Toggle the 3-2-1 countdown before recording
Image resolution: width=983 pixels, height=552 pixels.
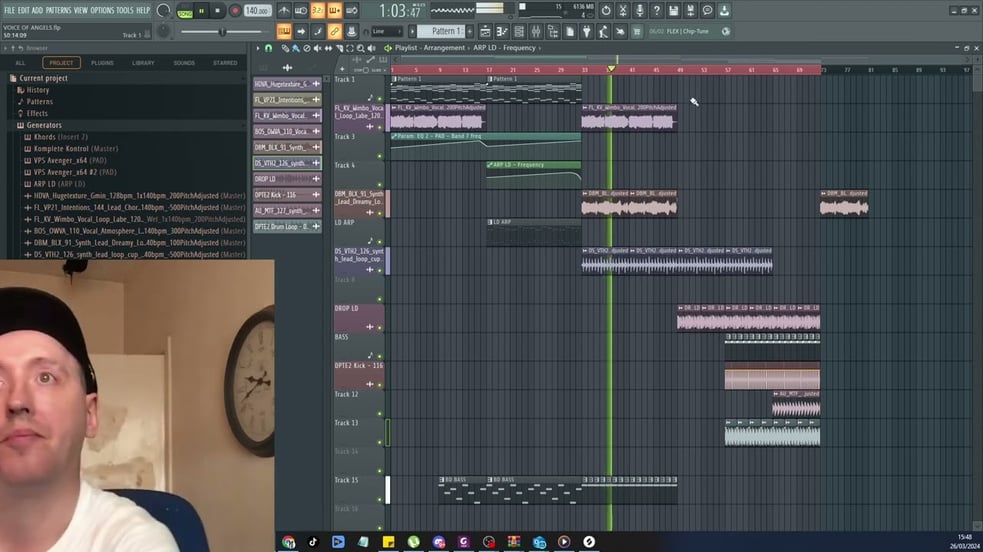[318, 11]
